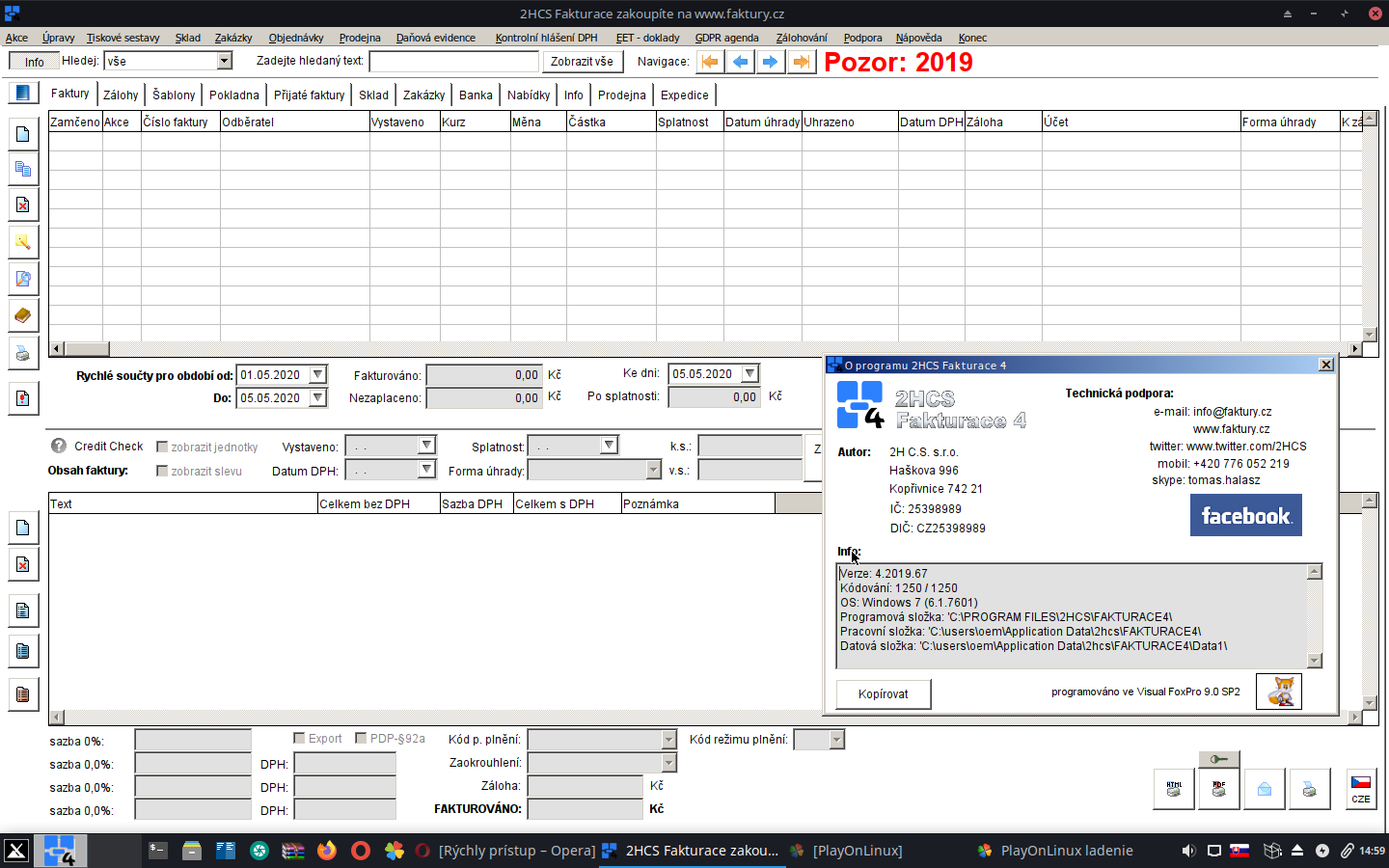
Task: Click the delete item red X icon beside Text table
Action: pos(23,564)
